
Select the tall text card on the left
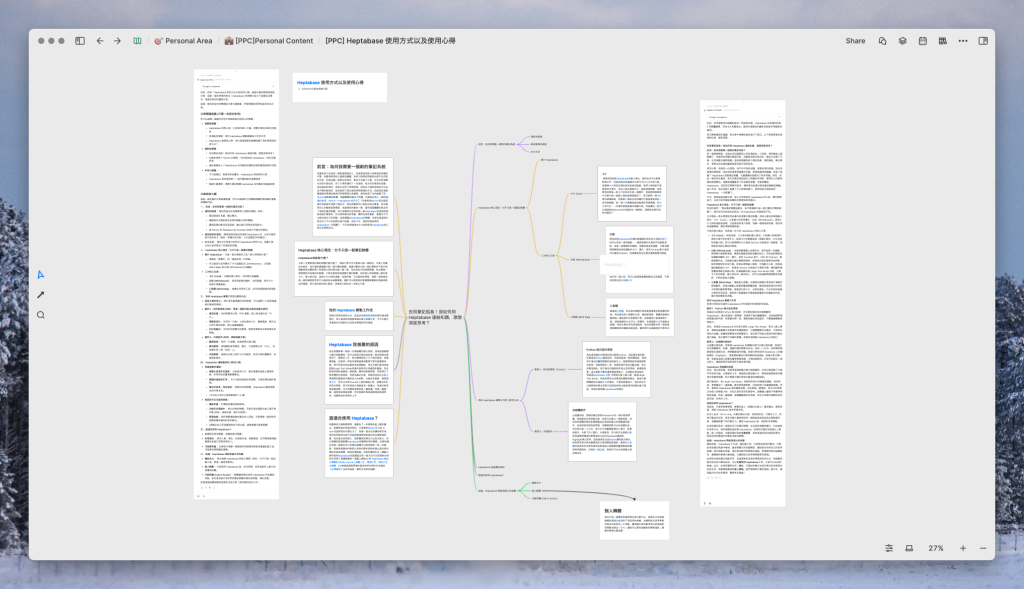236,285
